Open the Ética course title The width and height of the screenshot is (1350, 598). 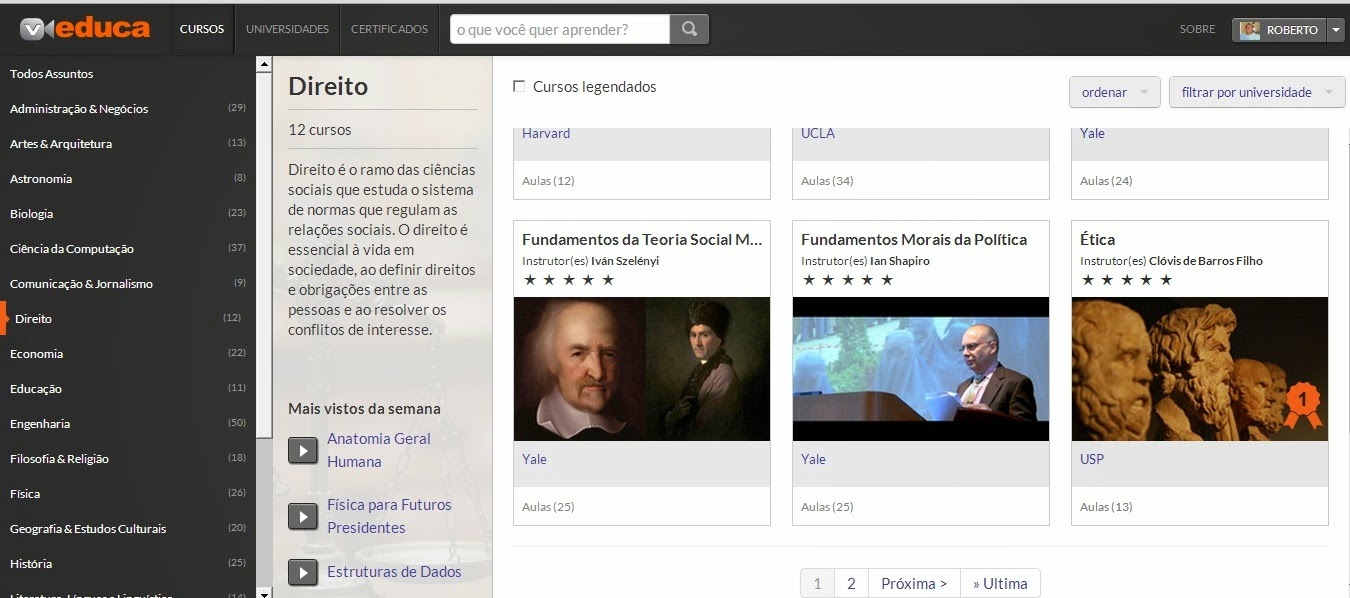1097,240
